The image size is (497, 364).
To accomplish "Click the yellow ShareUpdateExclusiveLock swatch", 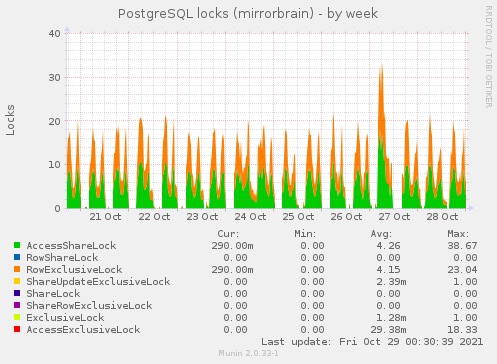I will pos(17,281).
